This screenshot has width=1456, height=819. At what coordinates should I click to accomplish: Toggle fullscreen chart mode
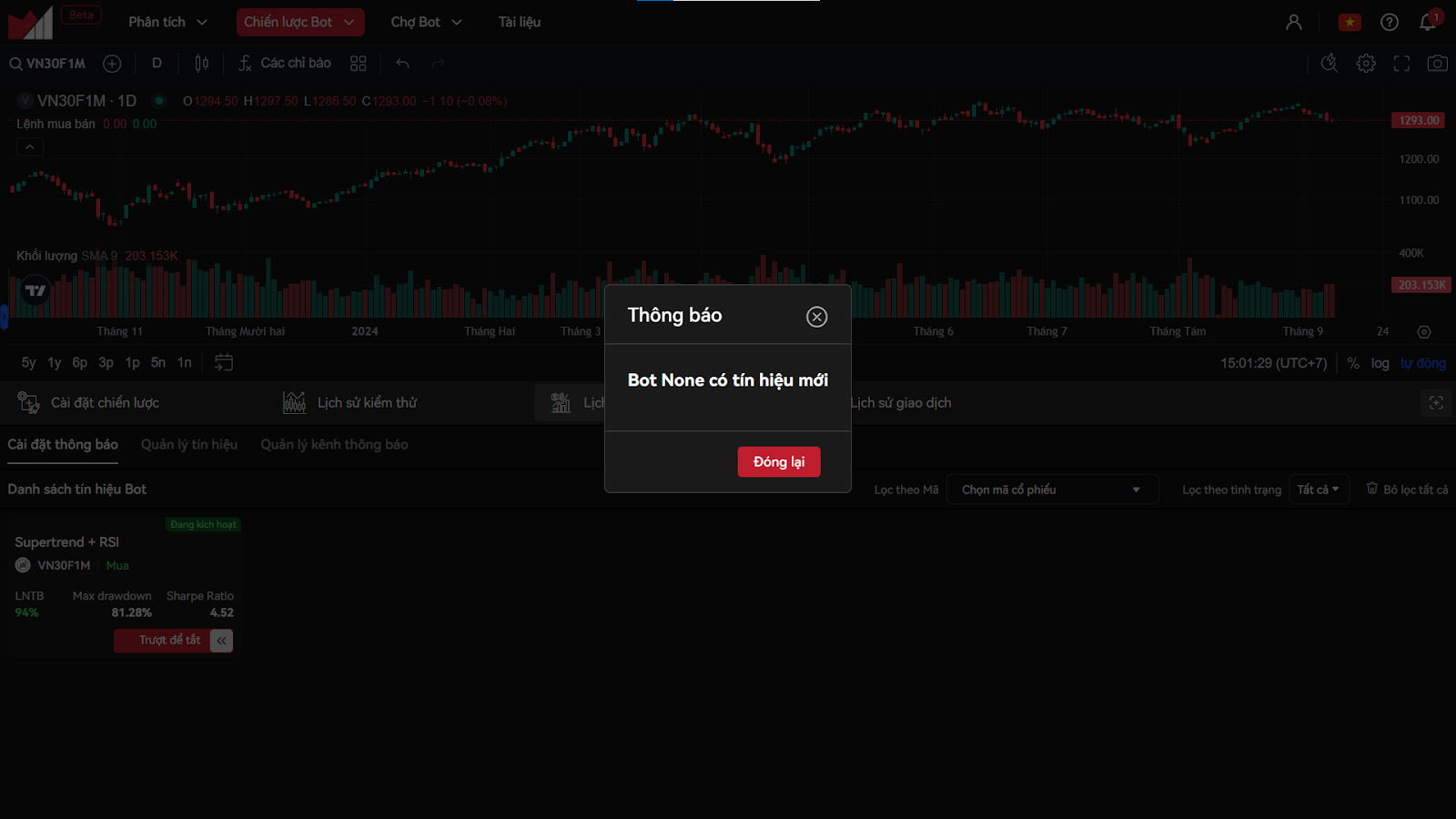click(x=1401, y=63)
